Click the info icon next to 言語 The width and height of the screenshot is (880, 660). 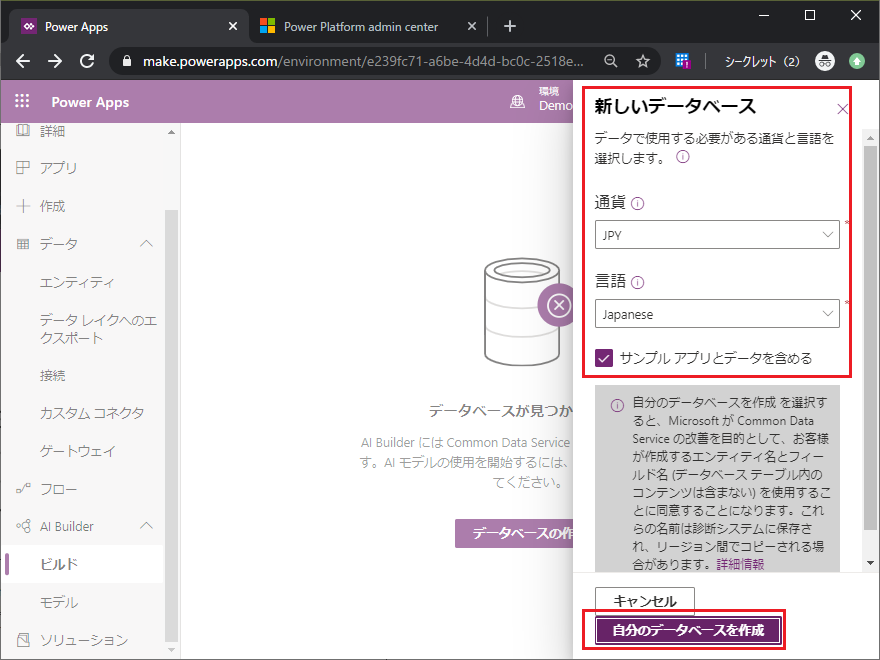pyautogui.click(x=638, y=282)
